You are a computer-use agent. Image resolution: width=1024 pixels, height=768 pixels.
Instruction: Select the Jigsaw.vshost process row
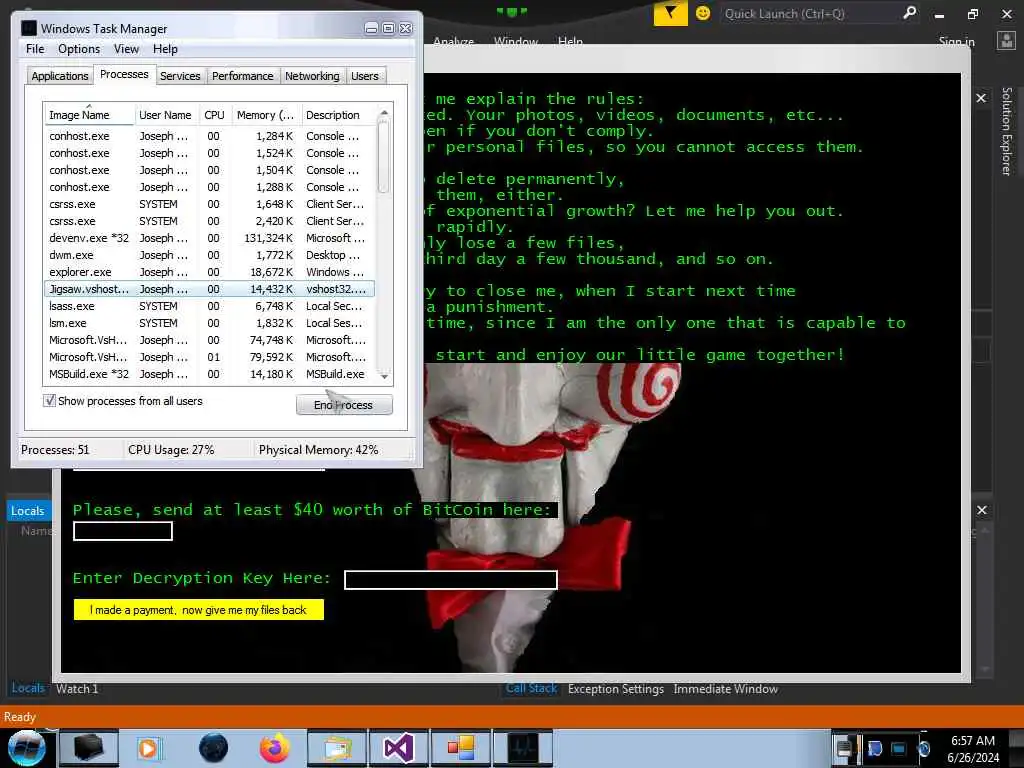pos(209,289)
